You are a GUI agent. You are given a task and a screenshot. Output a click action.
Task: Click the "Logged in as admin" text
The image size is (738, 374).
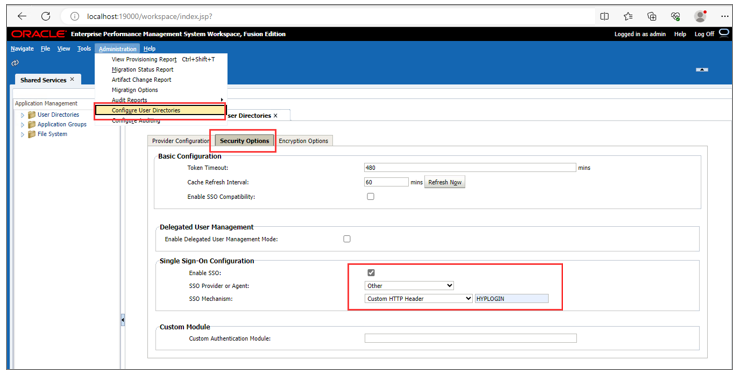pyautogui.click(x=640, y=34)
